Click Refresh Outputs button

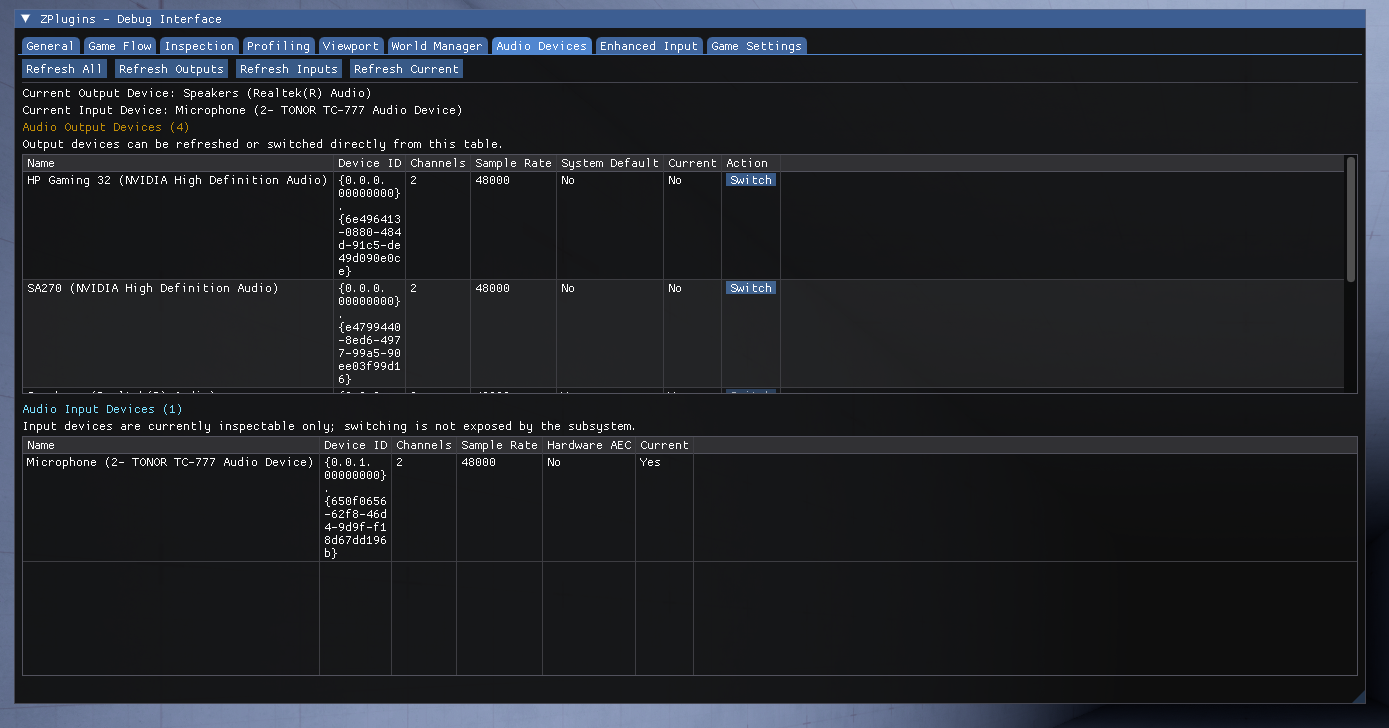point(171,69)
